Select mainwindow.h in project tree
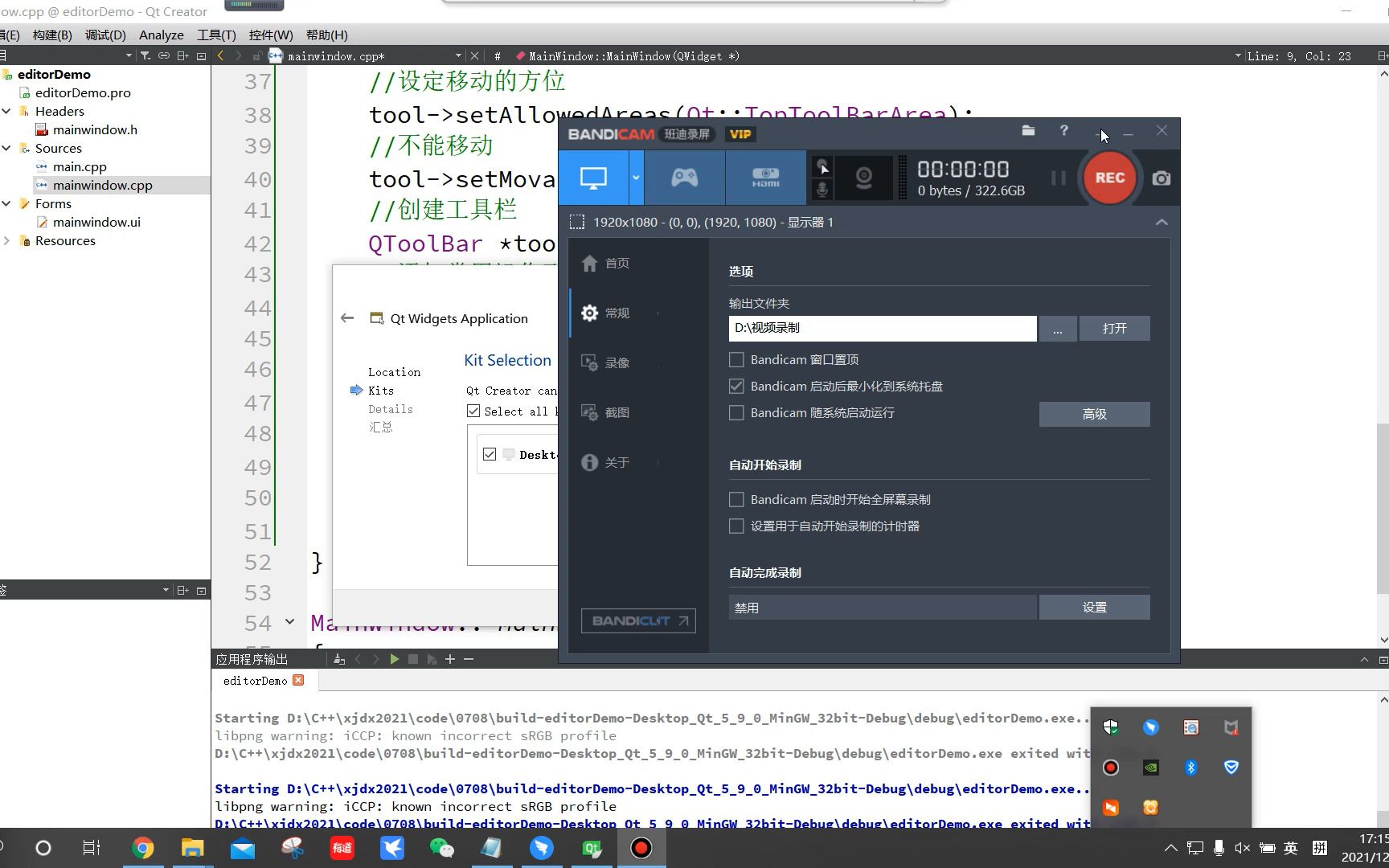Viewport: 1389px width, 868px height. click(95, 129)
